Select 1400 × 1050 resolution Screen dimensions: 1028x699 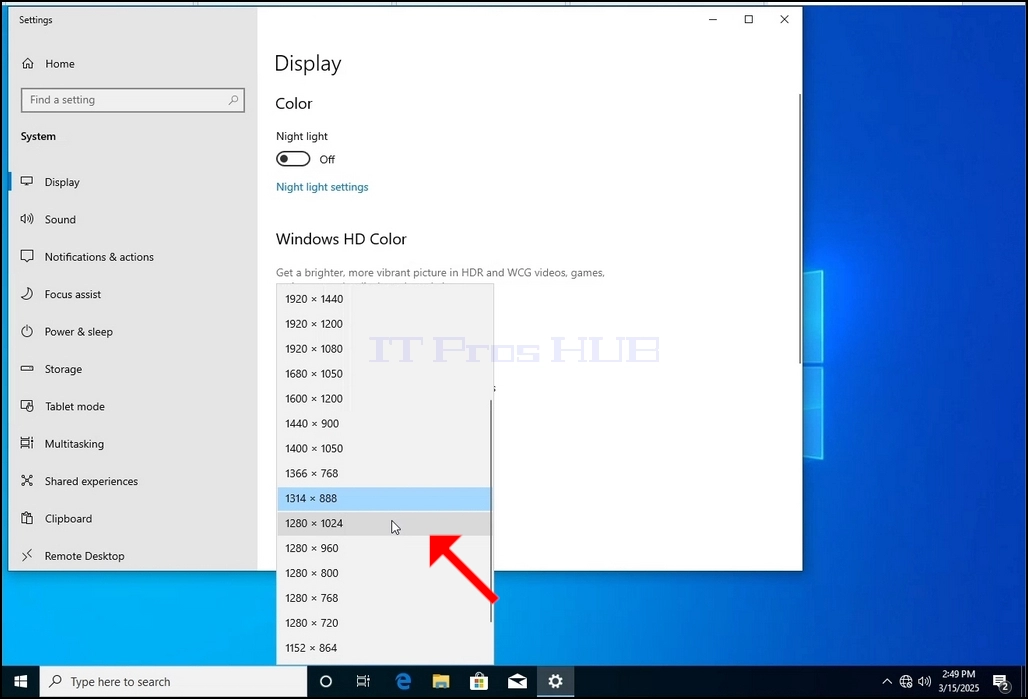tap(385, 449)
